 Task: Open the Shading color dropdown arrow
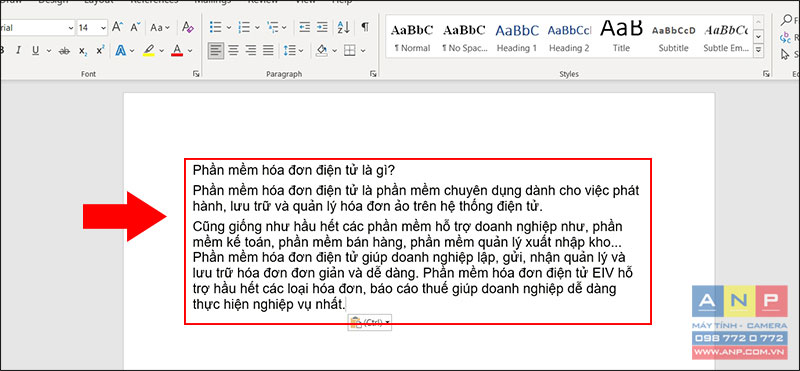[334, 51]
